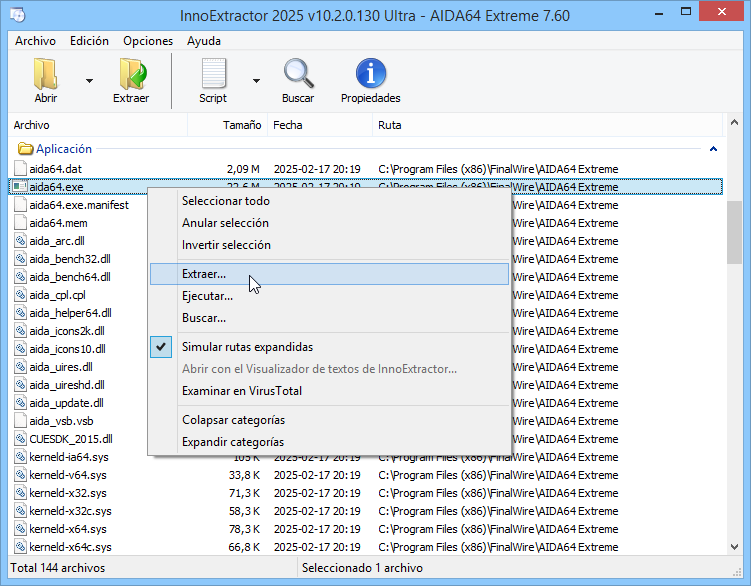The height and width of the screenshot is (586, 751).
Task: Click the Aplicación category label
Action: click(x=64, y=149)
